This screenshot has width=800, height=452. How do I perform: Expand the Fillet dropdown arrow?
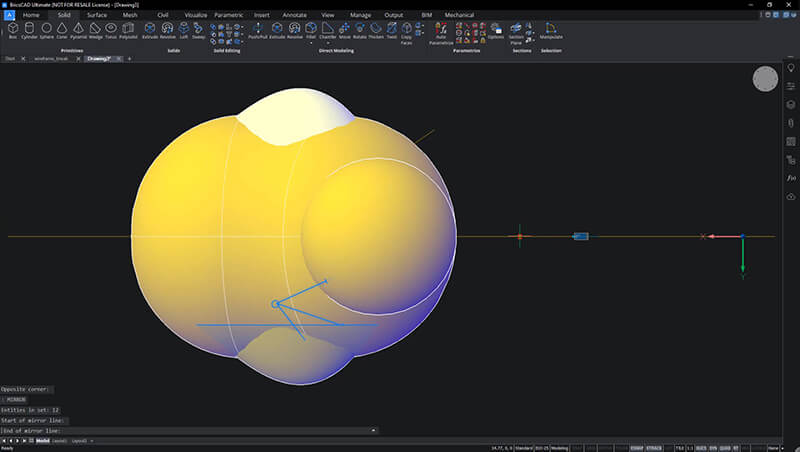(x=311, y=43)
